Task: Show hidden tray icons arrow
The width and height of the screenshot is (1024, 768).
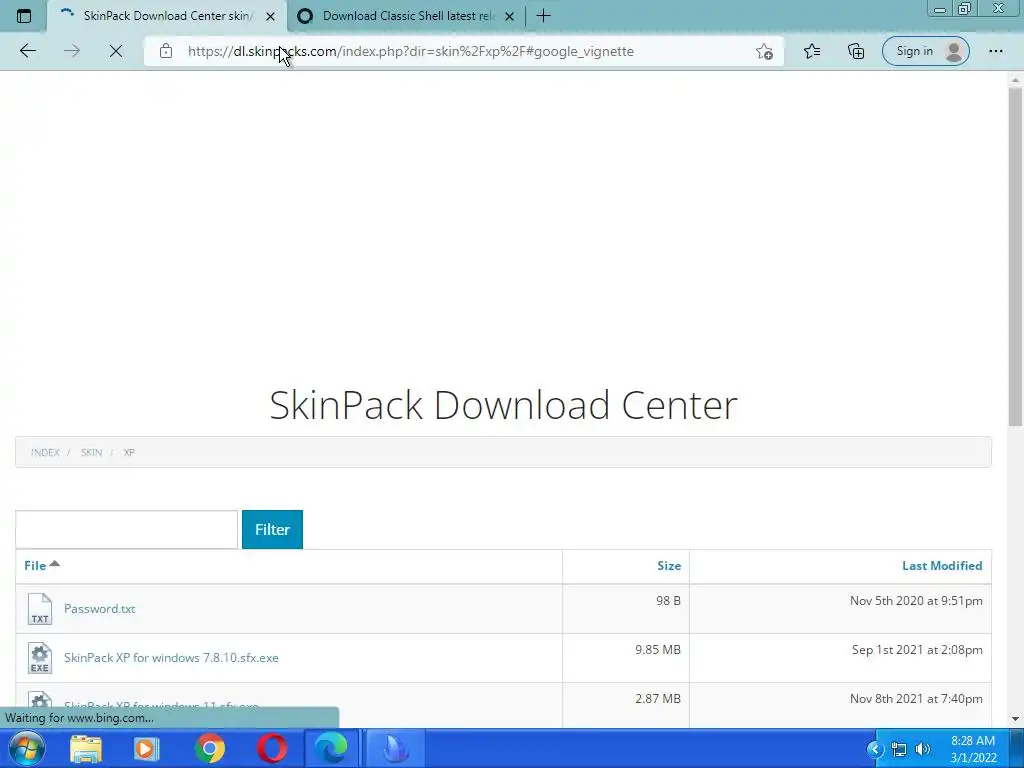Action: point(874,750)
